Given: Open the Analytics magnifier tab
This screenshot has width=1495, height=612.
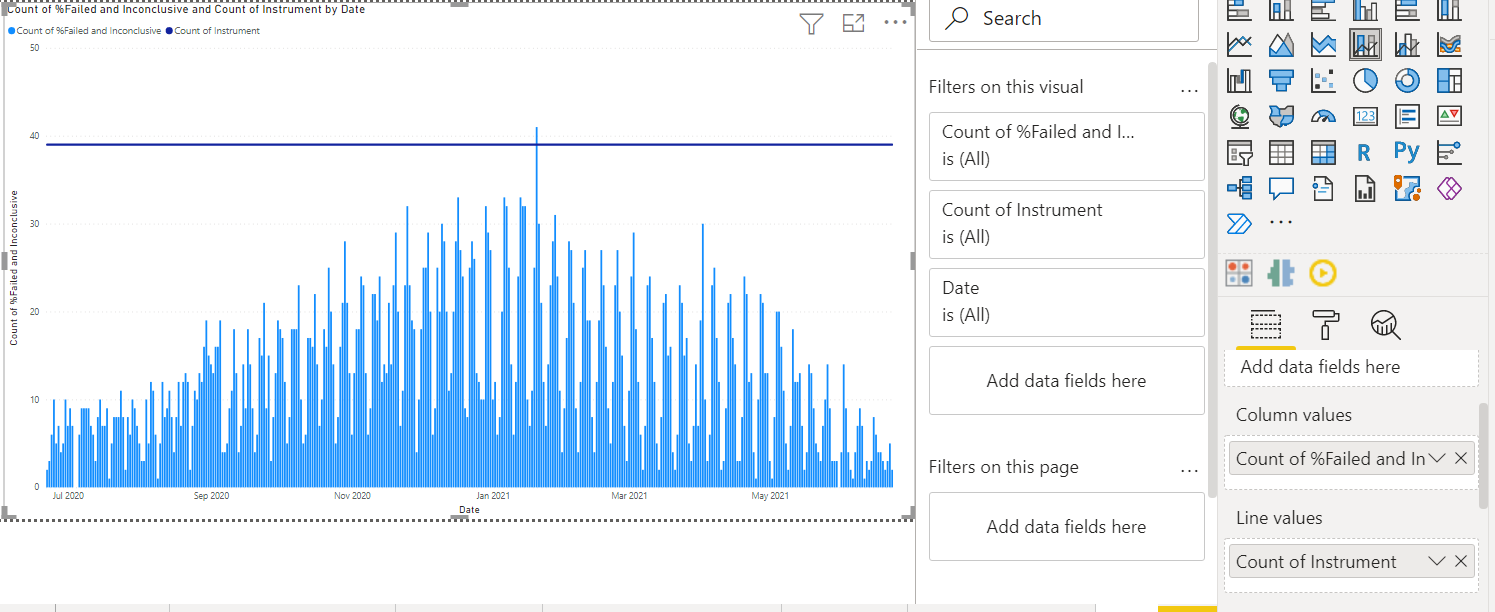Looking at the screenshot, I should pos(1386,324).
